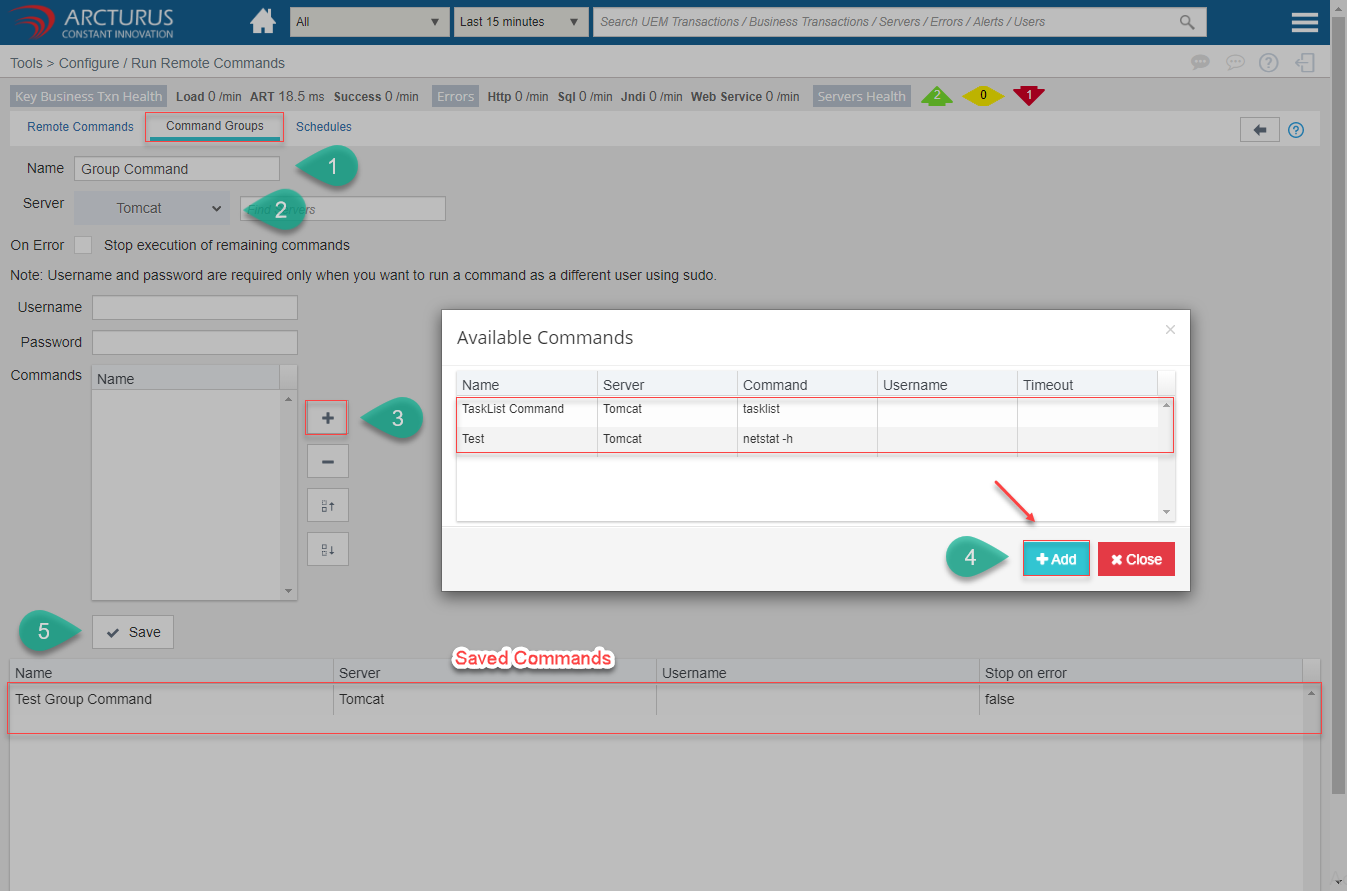Click the back arrow button
1347x891 pixels.
1259,129
